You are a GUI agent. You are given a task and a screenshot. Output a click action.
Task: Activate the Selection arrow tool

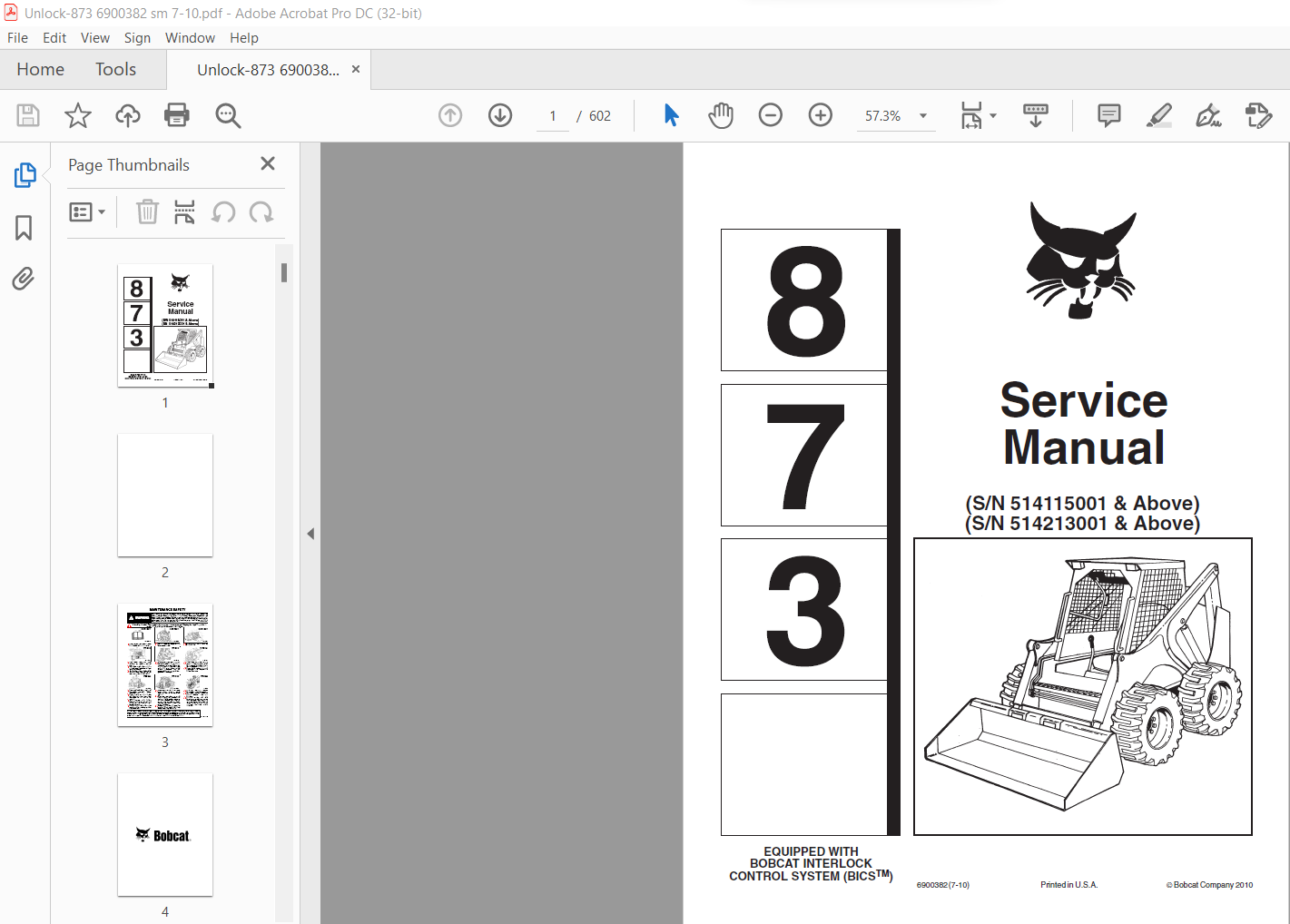click(672, 115)
